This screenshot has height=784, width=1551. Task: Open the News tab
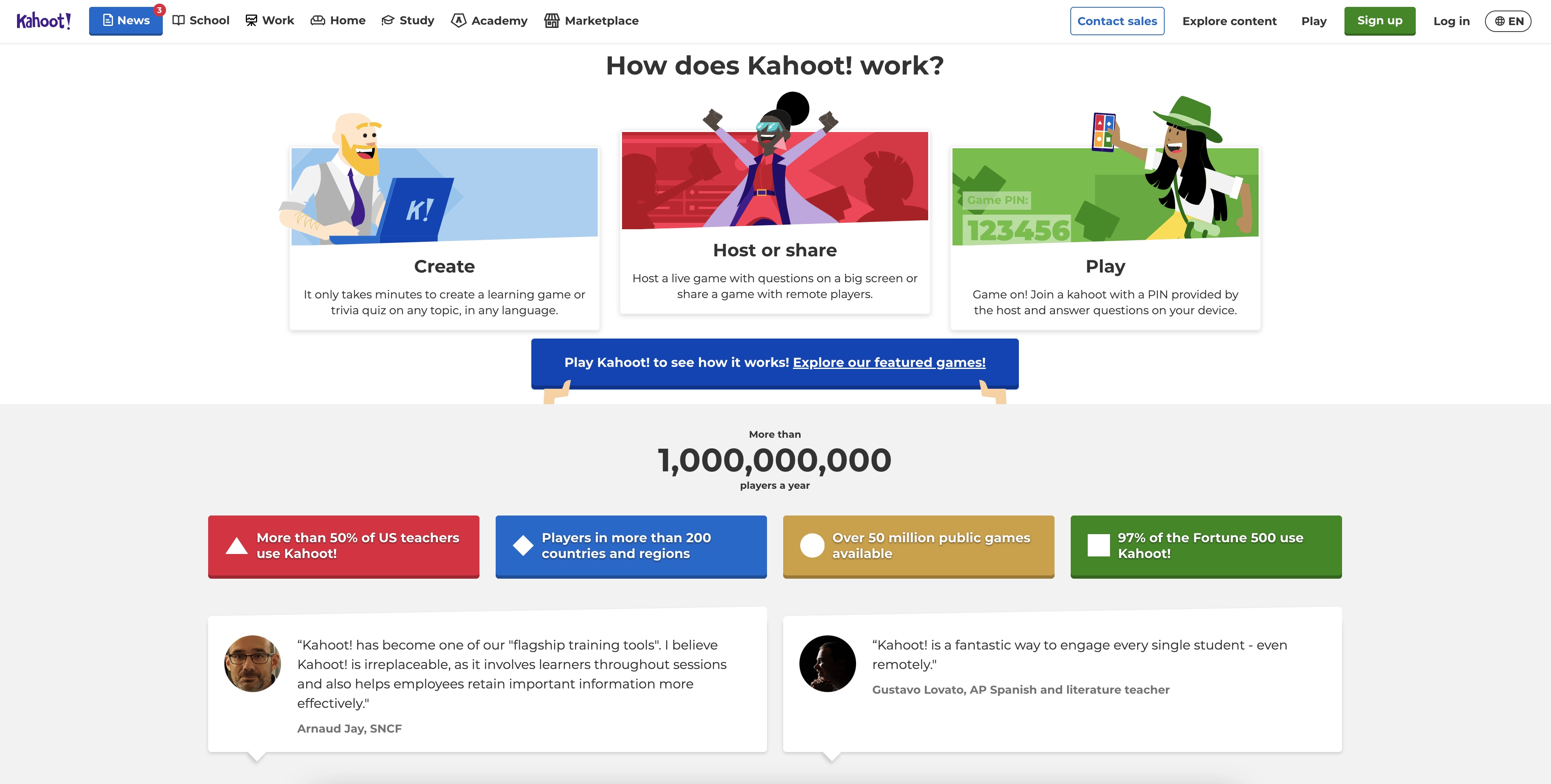point(126,21)
